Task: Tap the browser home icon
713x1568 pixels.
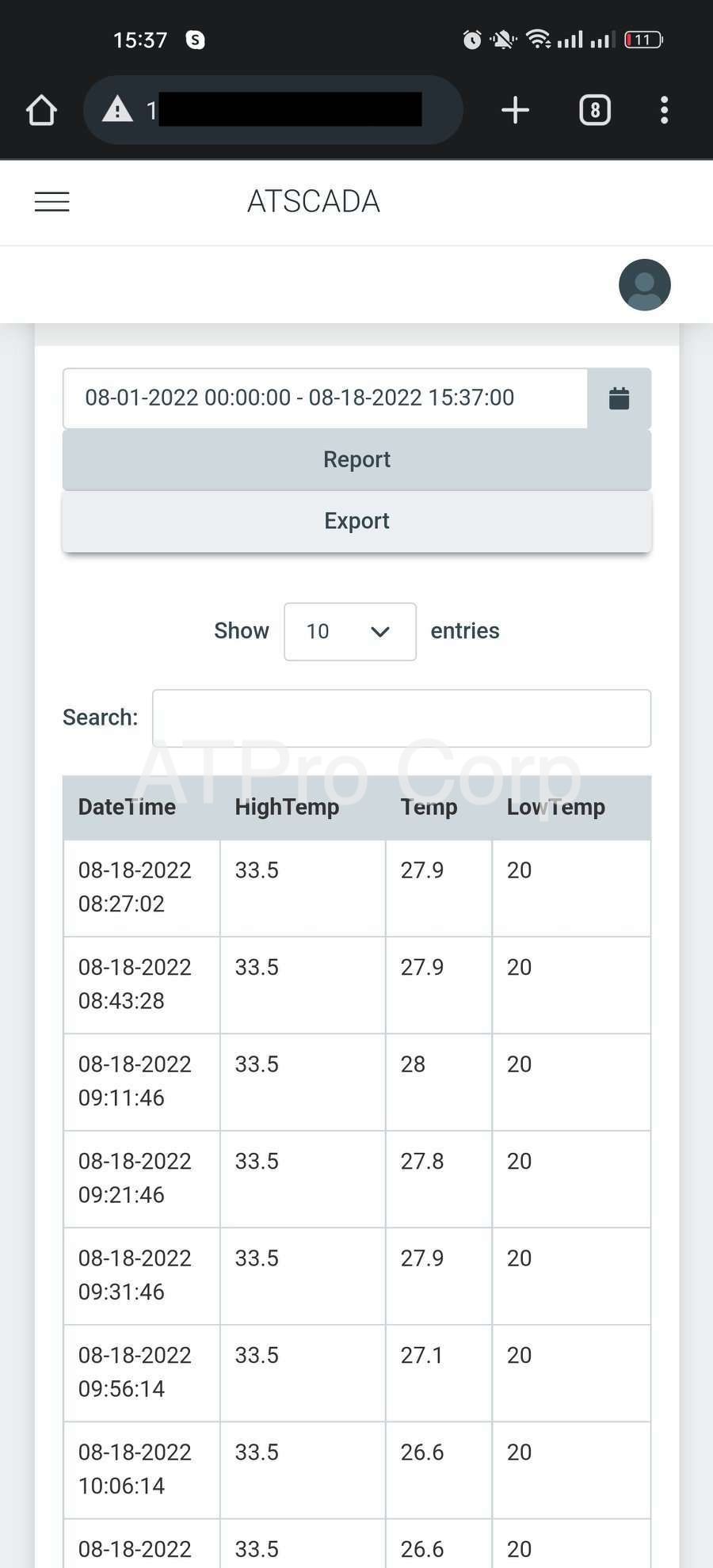Action: [42, 110]
